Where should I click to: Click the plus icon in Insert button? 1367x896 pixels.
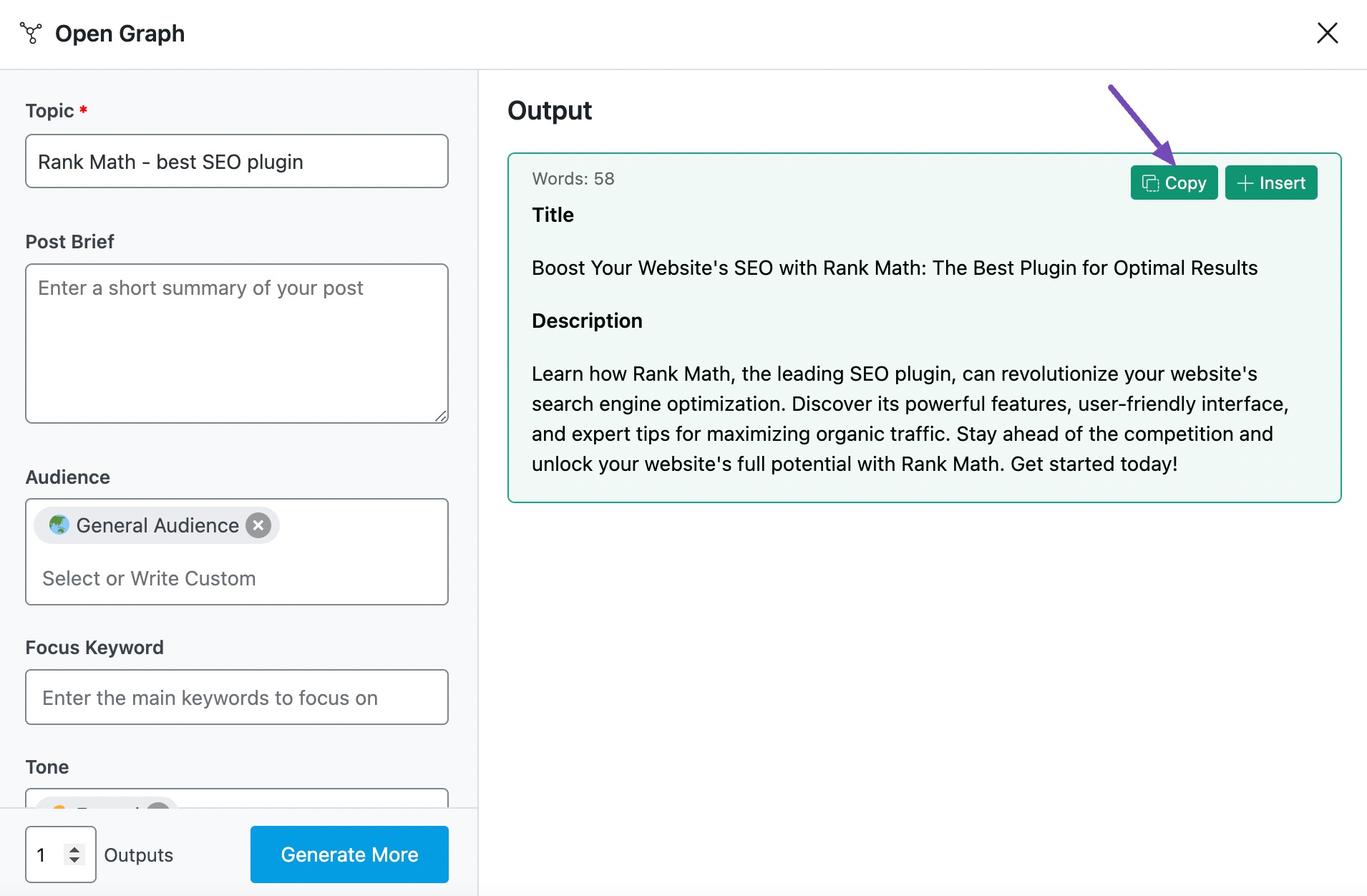coord(1245,183)
